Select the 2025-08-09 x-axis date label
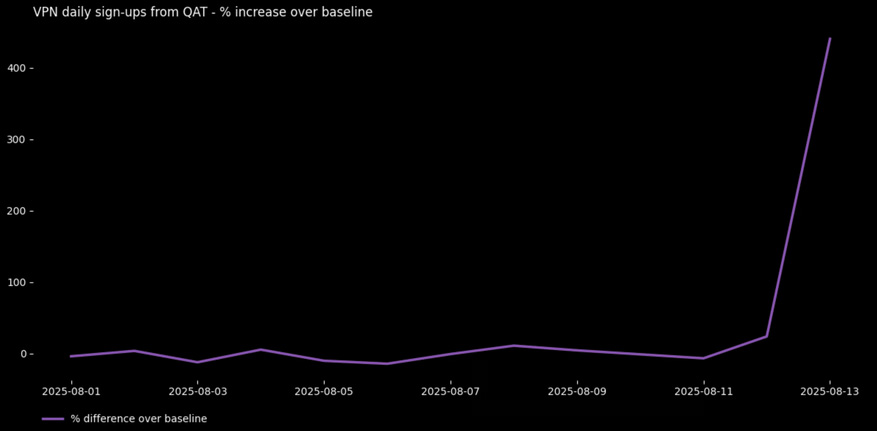877x431 pixels. pos(577,391)
